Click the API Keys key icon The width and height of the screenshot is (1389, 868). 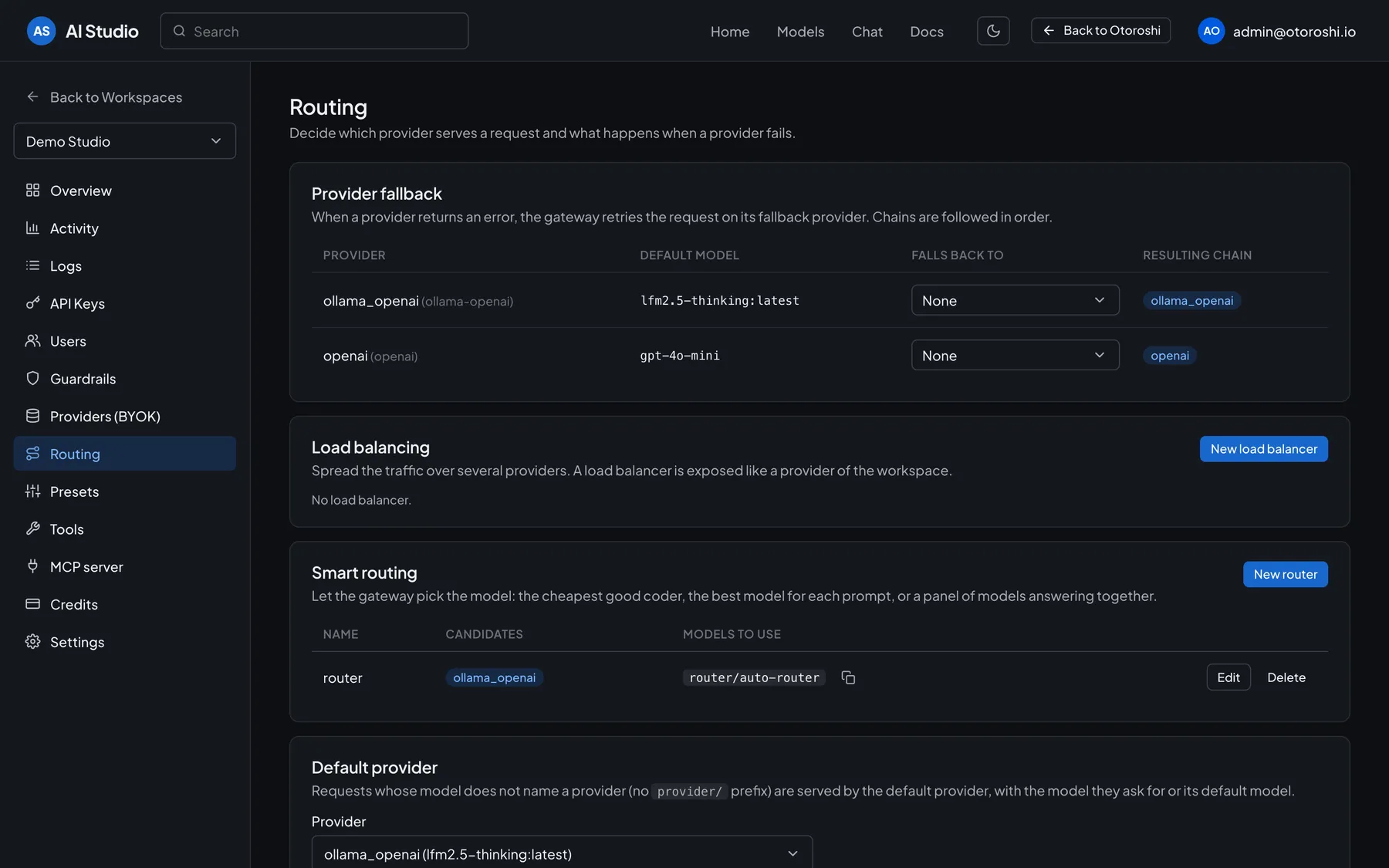click(32, 303)
